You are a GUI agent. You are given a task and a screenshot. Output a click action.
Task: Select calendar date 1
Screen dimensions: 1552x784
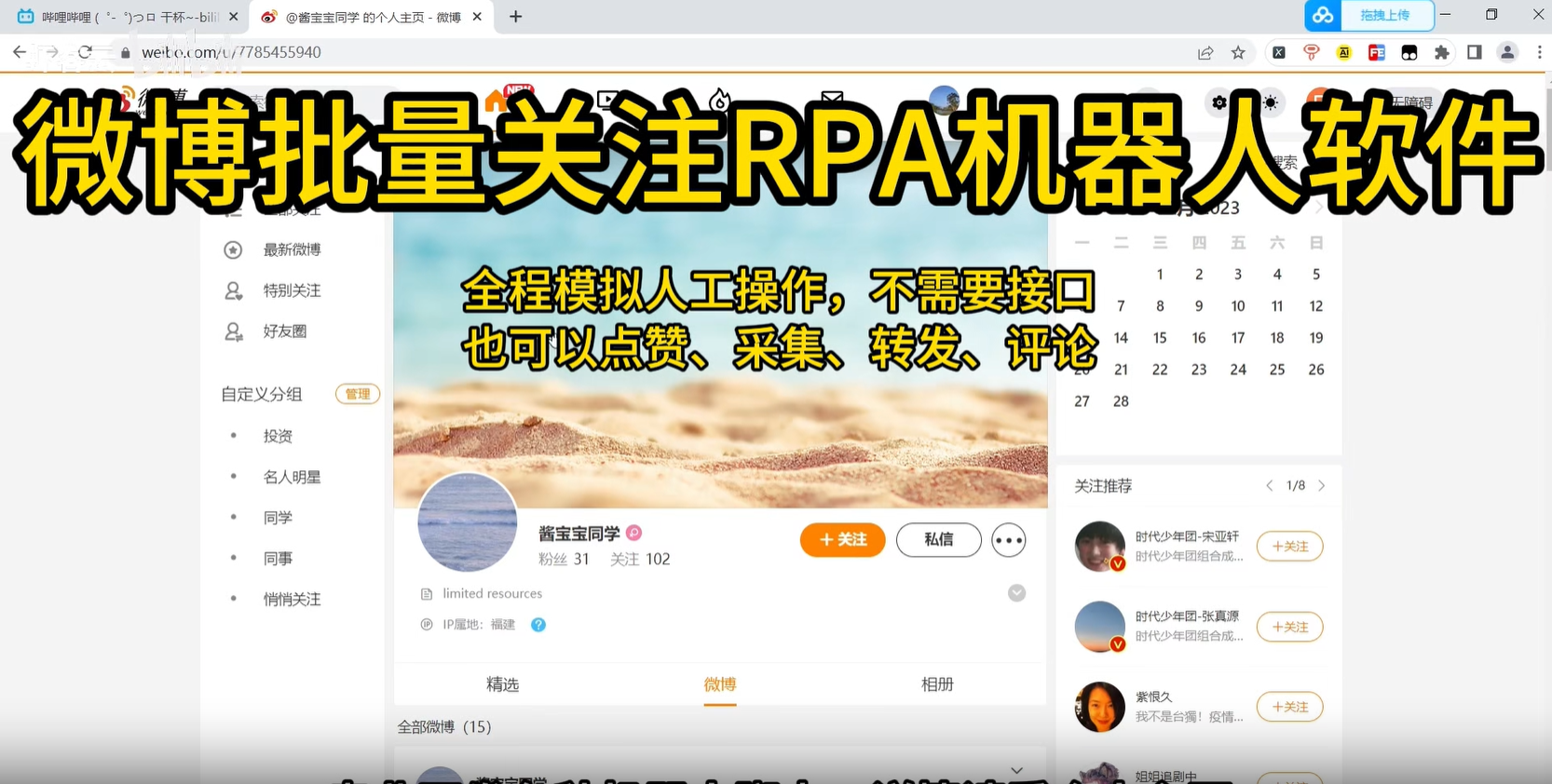1160,275
